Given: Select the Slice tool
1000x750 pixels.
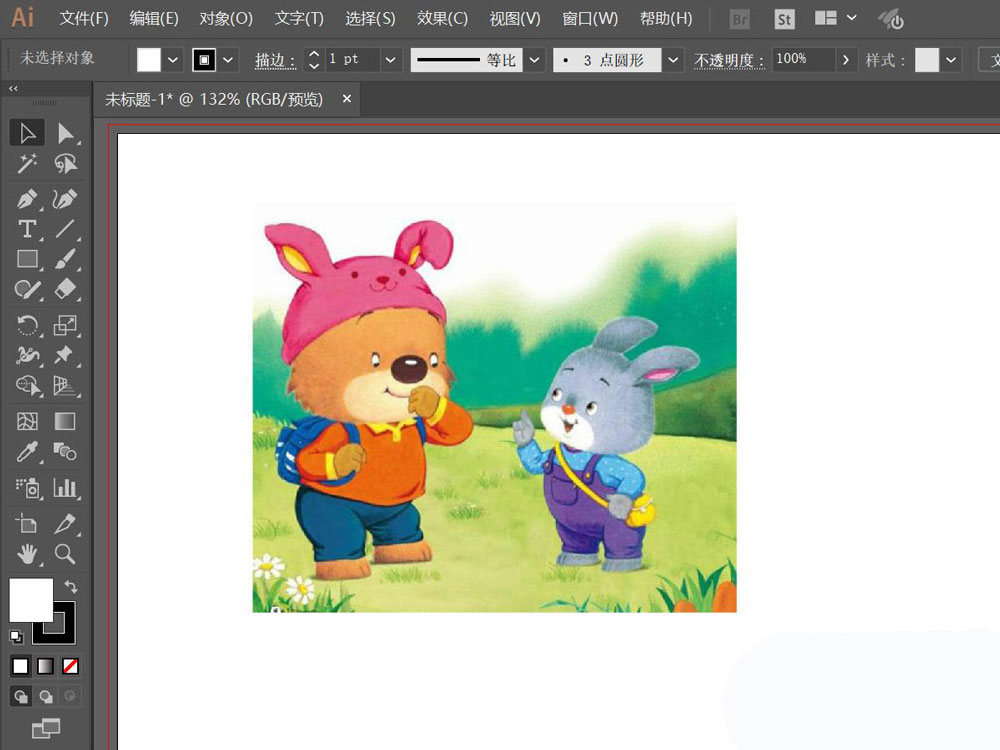Looking at the screenshot, I should pyautogui.click(x=65, y=524).
